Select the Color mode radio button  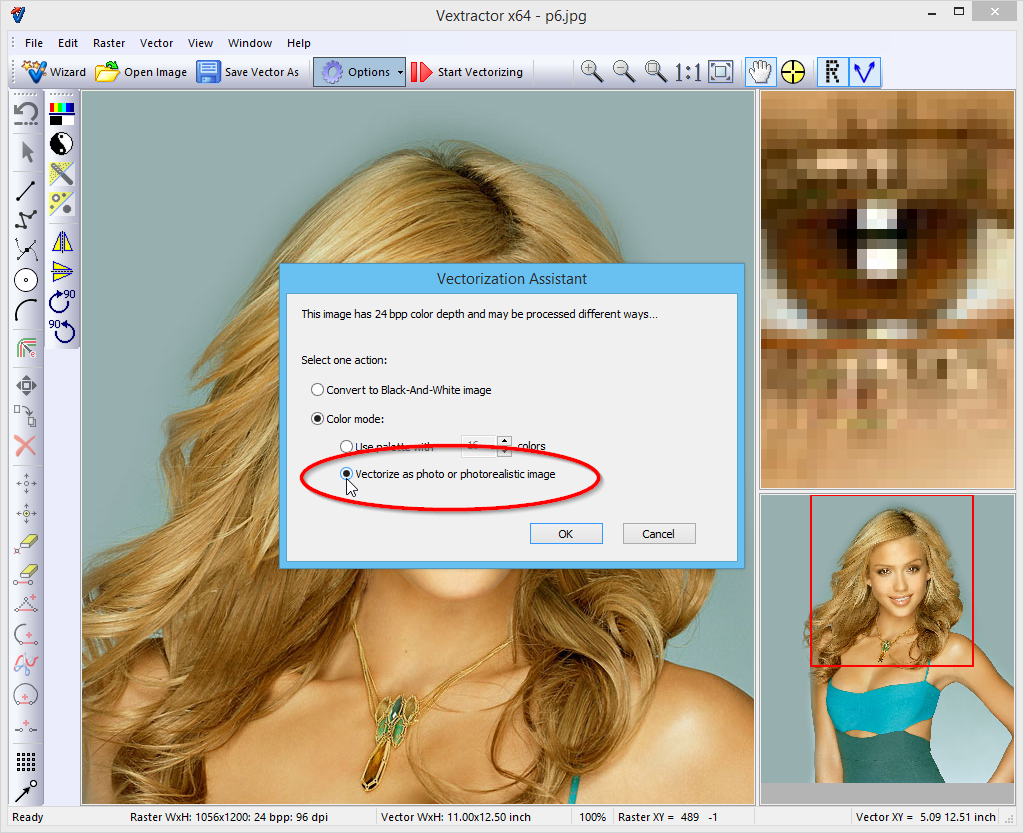318,419
